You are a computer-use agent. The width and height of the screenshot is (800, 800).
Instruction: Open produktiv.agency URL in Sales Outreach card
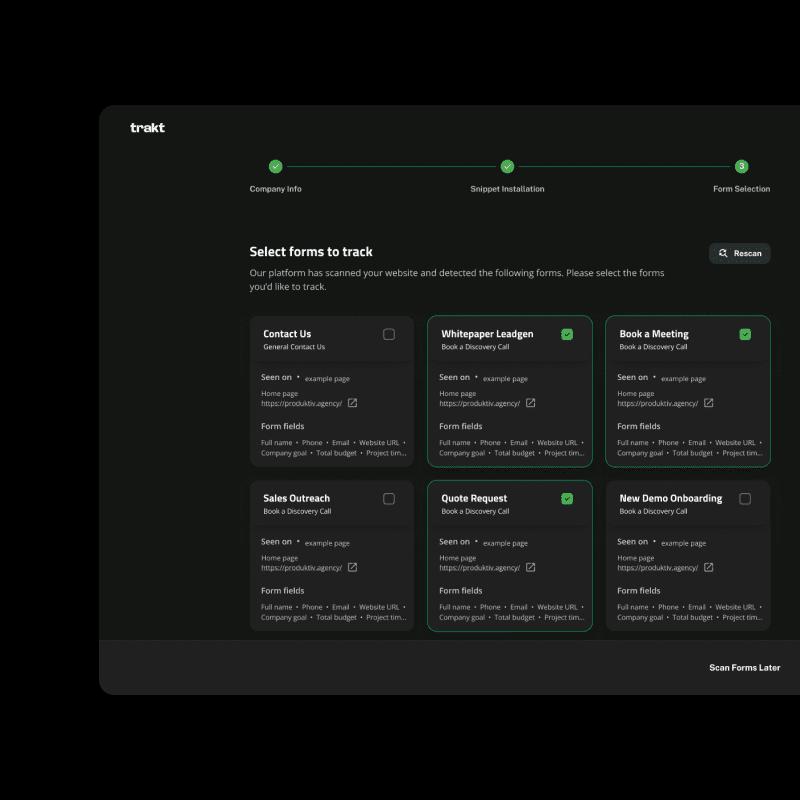click(x=302, y=567)
